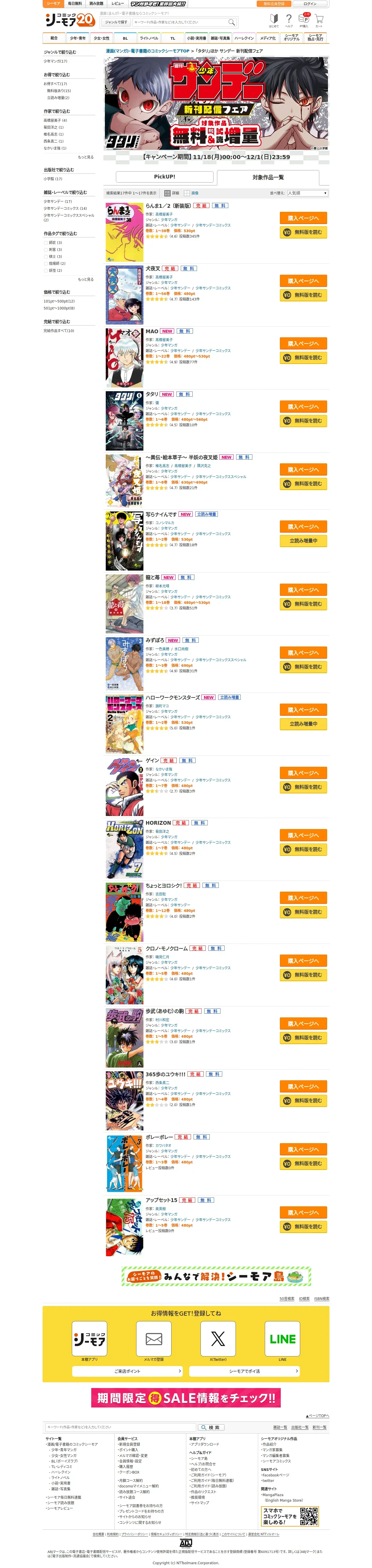
Task: Click 購入ページへ for らんま1/2
Action: pyautogui.click(x=303, y=218)
